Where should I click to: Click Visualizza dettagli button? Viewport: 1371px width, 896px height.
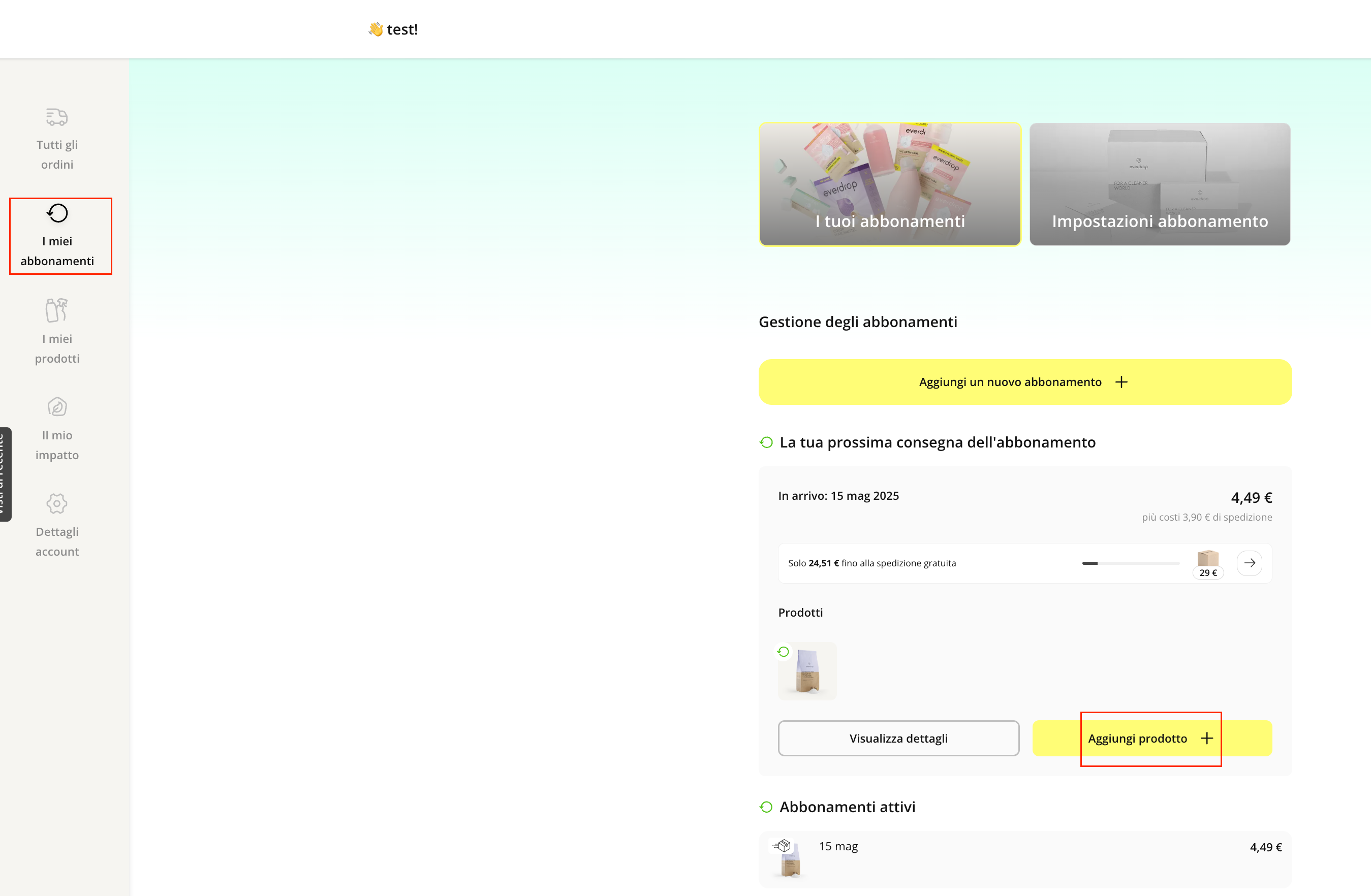point(898,738)
